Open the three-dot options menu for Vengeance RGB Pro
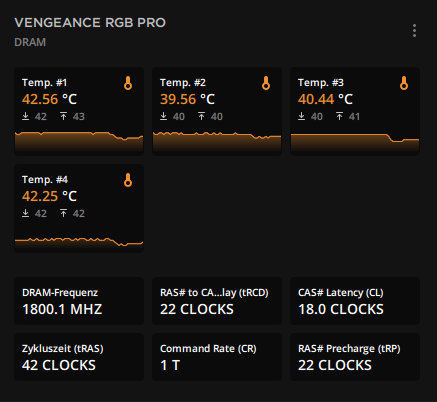This screenshot has width=437, height=402. click(414, 31)
